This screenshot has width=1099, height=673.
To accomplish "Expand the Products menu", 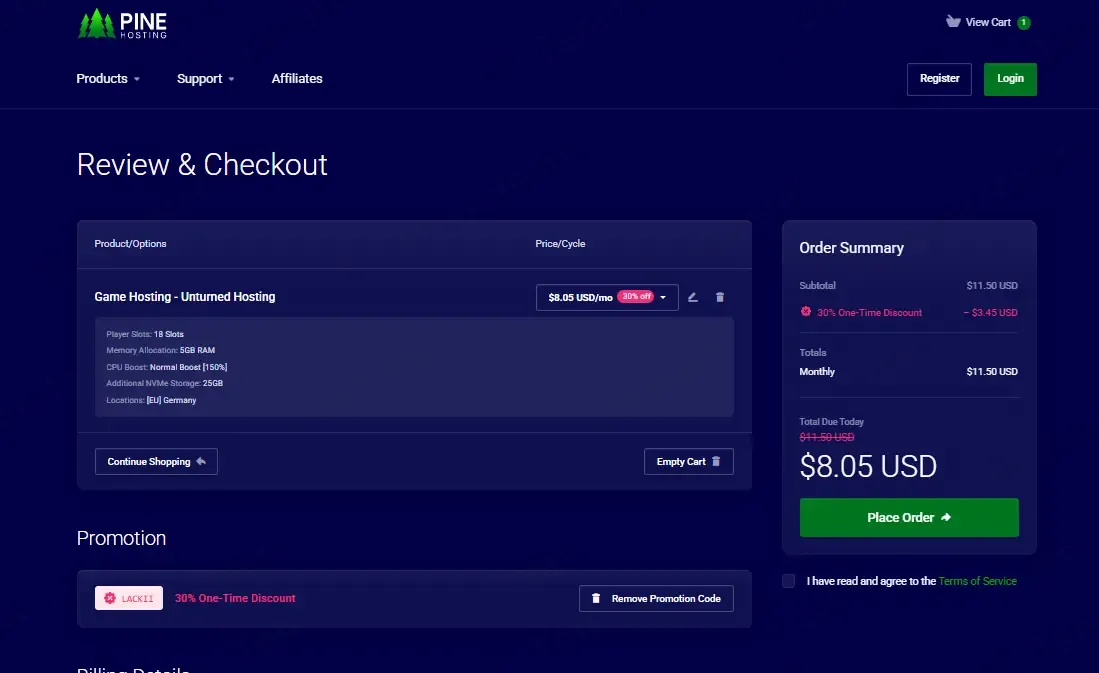I will tap(108, 79).
